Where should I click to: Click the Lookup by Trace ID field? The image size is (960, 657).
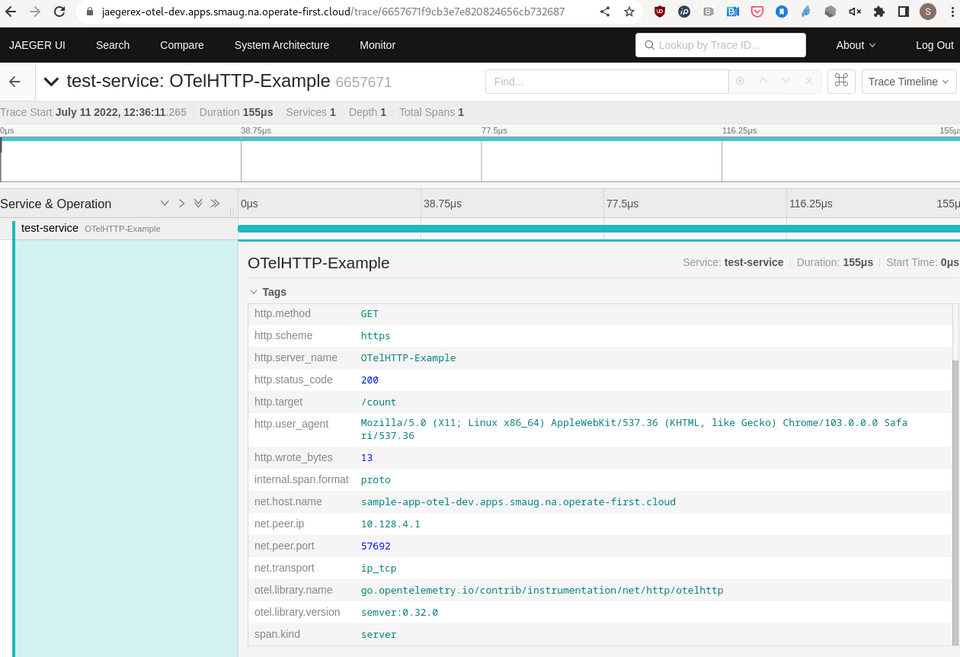click(720, 45)
